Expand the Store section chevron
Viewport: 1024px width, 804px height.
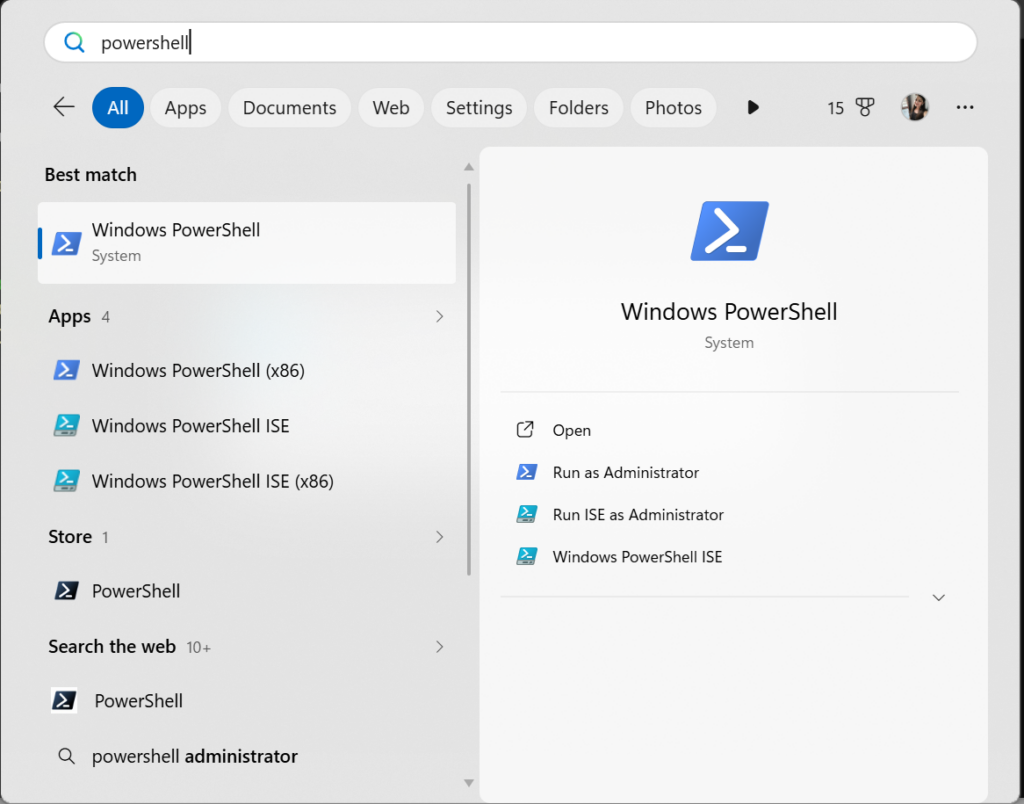tap(440, 537)
